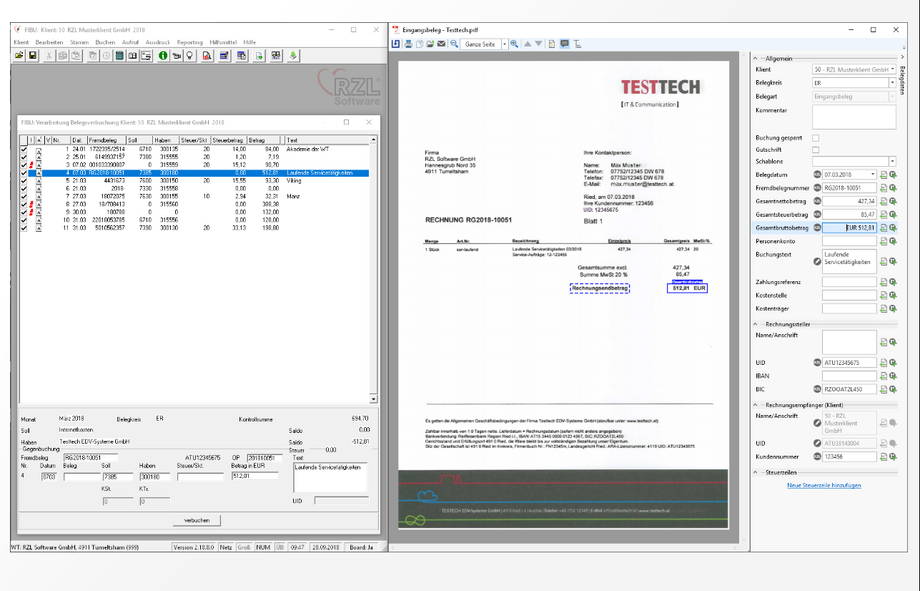
Task: Open the Schablone dropdown
Action: (892, 161)
